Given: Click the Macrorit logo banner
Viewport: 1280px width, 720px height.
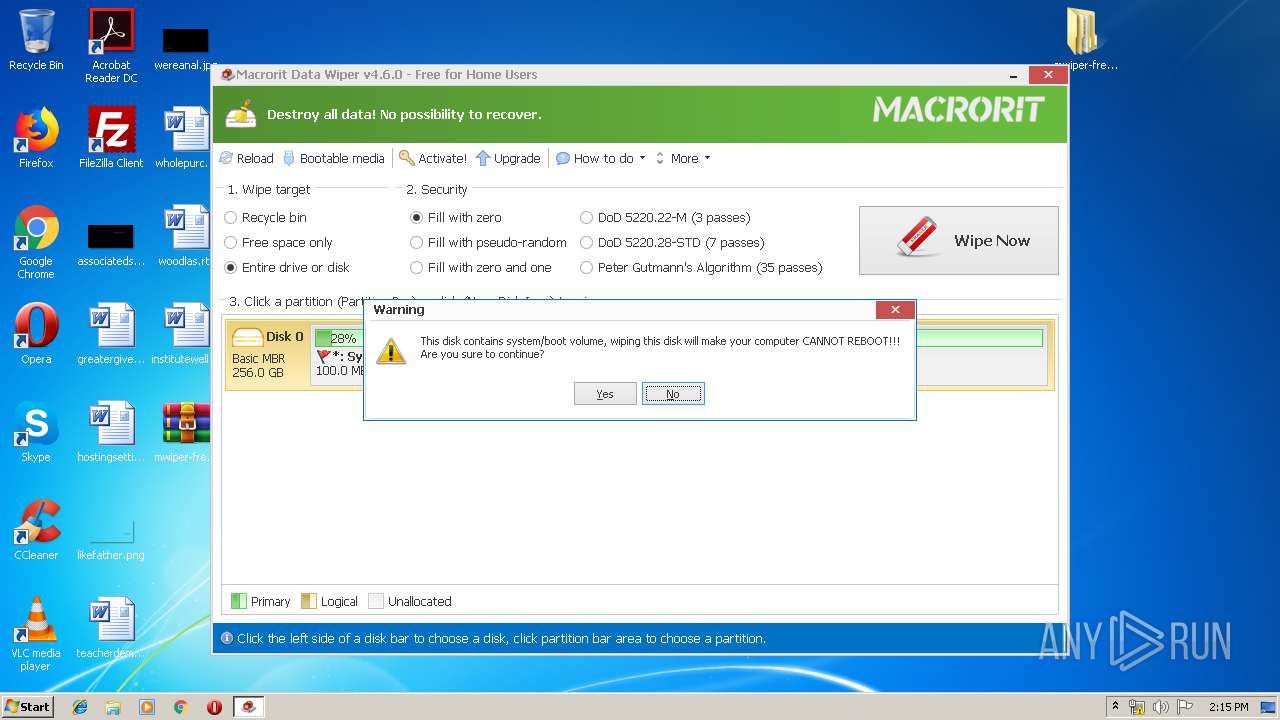Looking at the screenshot, I should 958,110.
